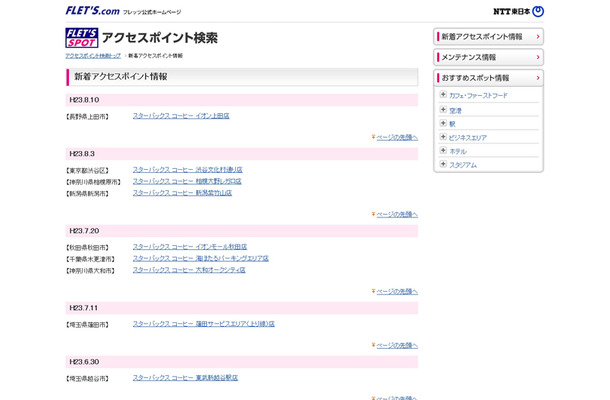The image size is (610, 400).
Task: Open the FLET'S.com home logo
Action: click(92, 11)
